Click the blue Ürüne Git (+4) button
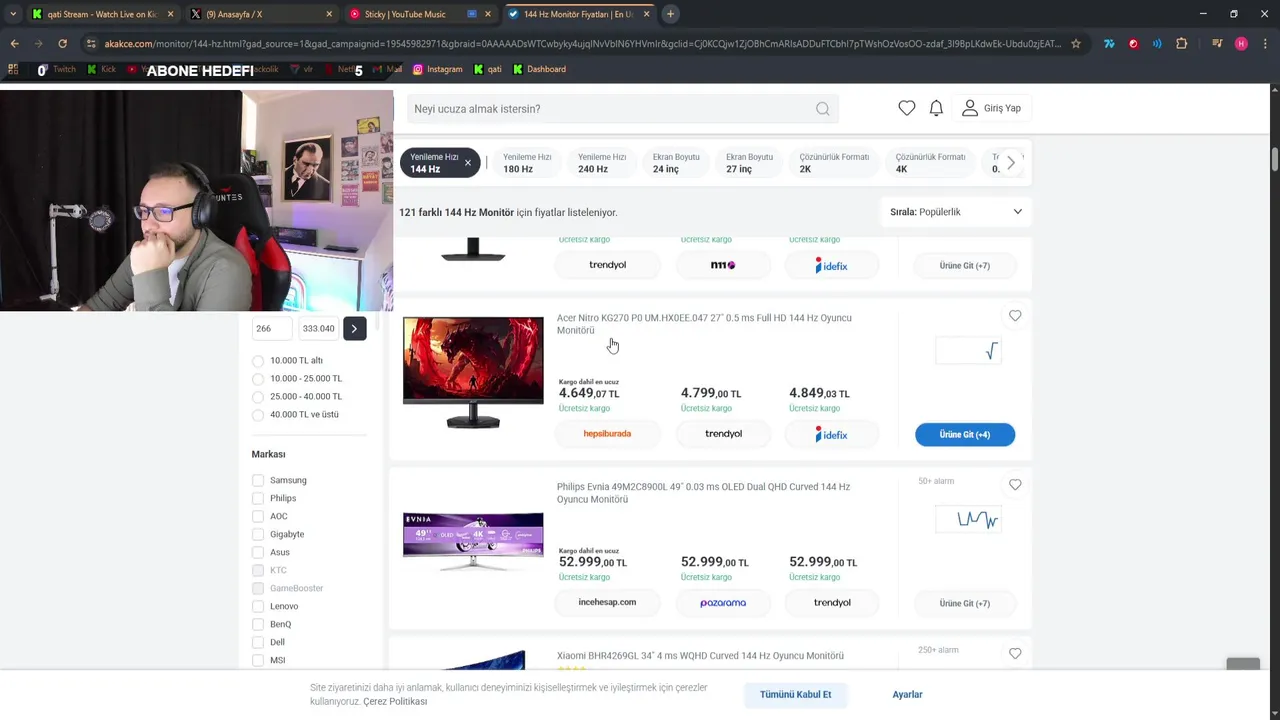Image resolution: width=1280 pixels, height=720 pixels. pyautogui.click(x=965, y=434)
